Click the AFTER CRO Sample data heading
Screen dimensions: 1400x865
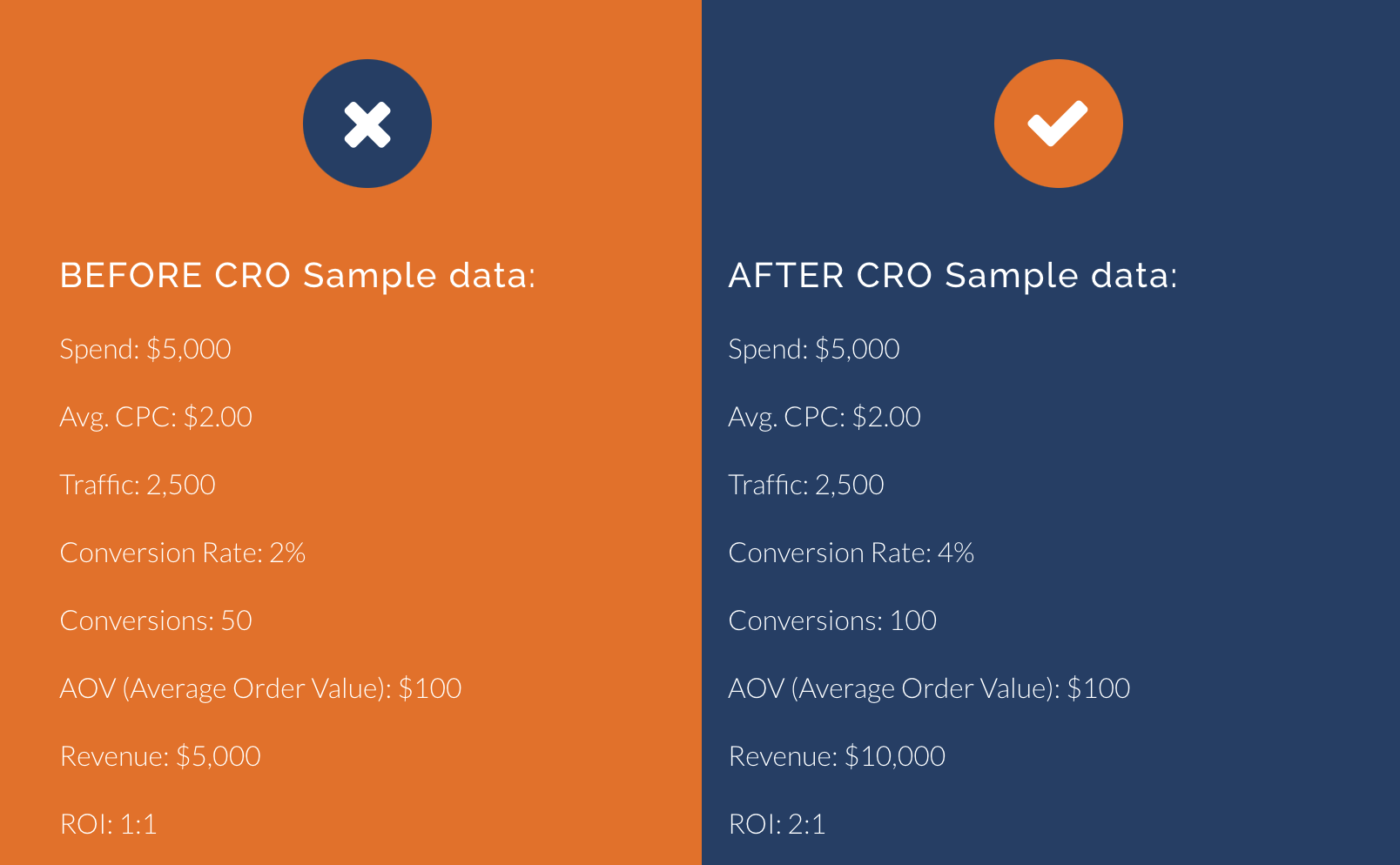tap(952, 276)
